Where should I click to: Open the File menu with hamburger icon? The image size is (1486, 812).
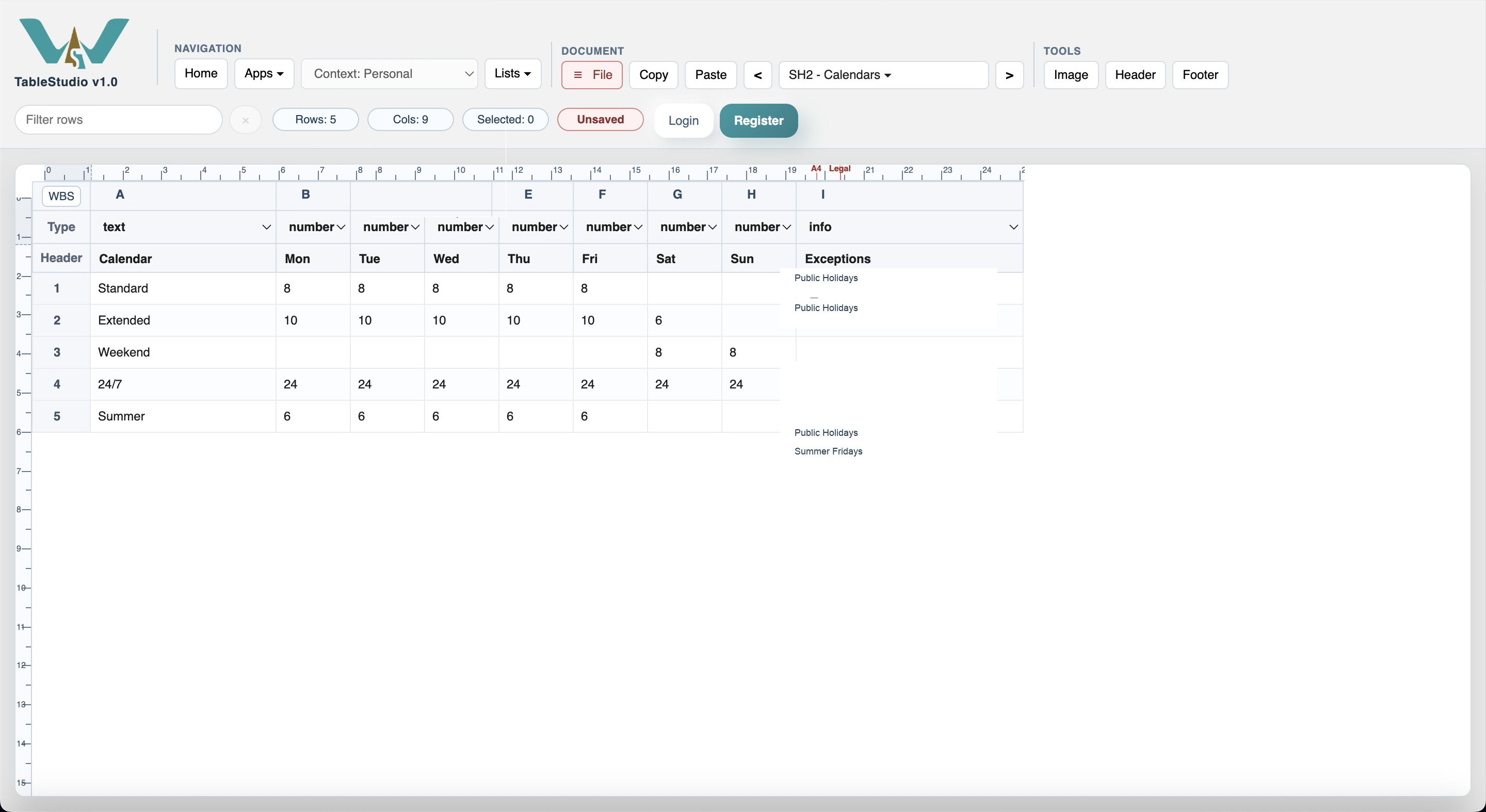[591, 75]
